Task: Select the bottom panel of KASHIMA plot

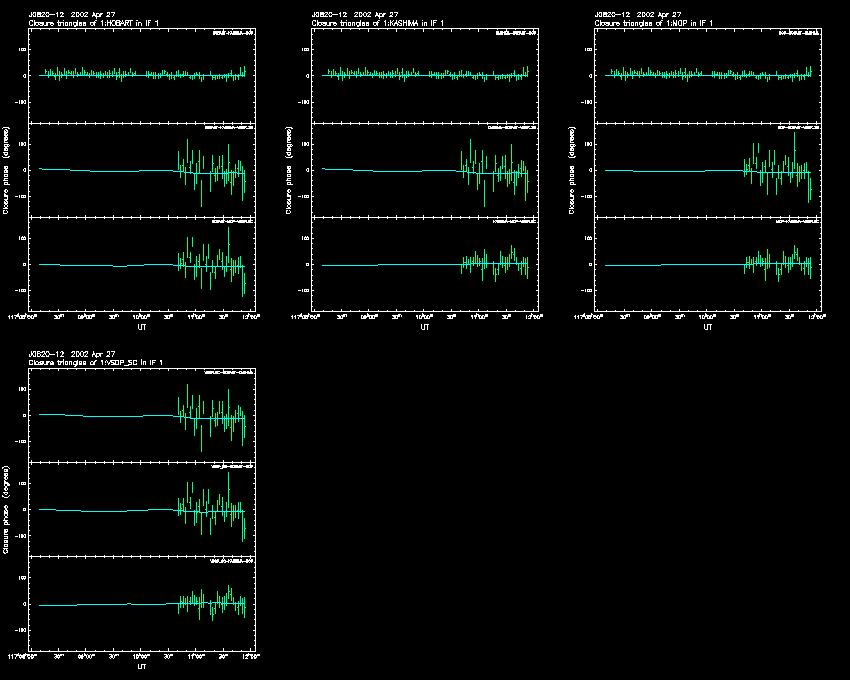Action: point(425,264)
